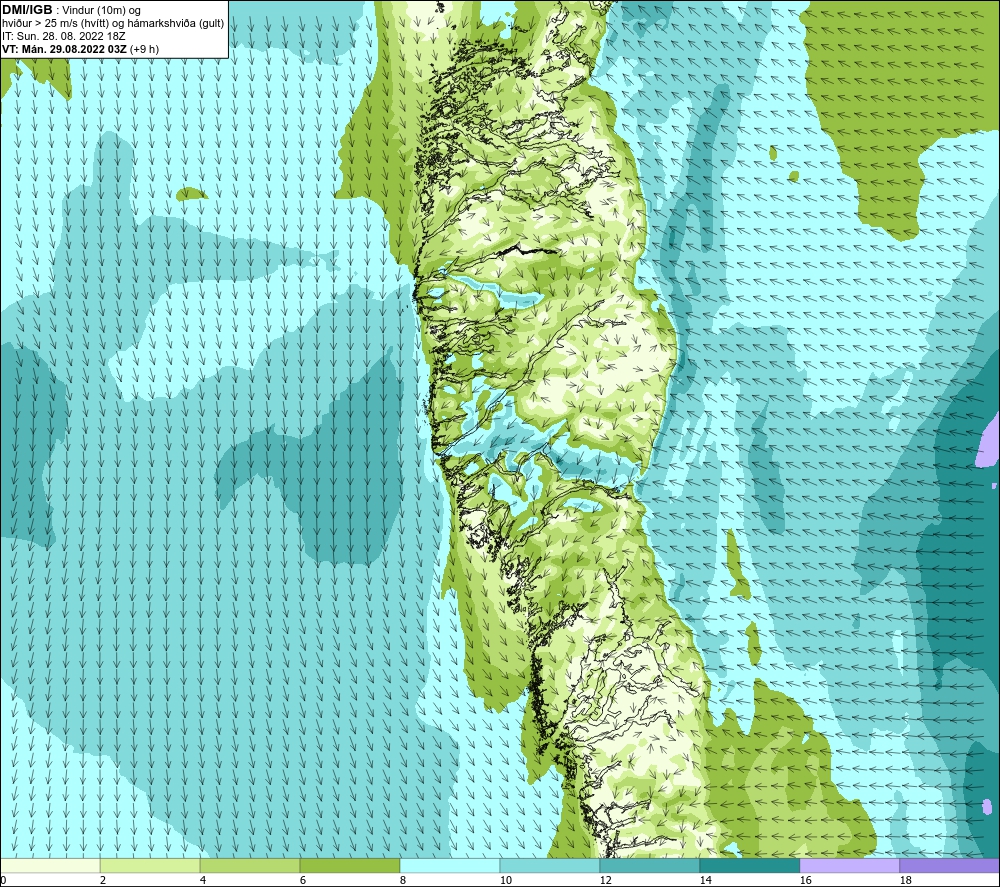The height and width of the screenshot is (887, 1000).
Task: Click the '18' label on the color scale
Action: [905, 880]
